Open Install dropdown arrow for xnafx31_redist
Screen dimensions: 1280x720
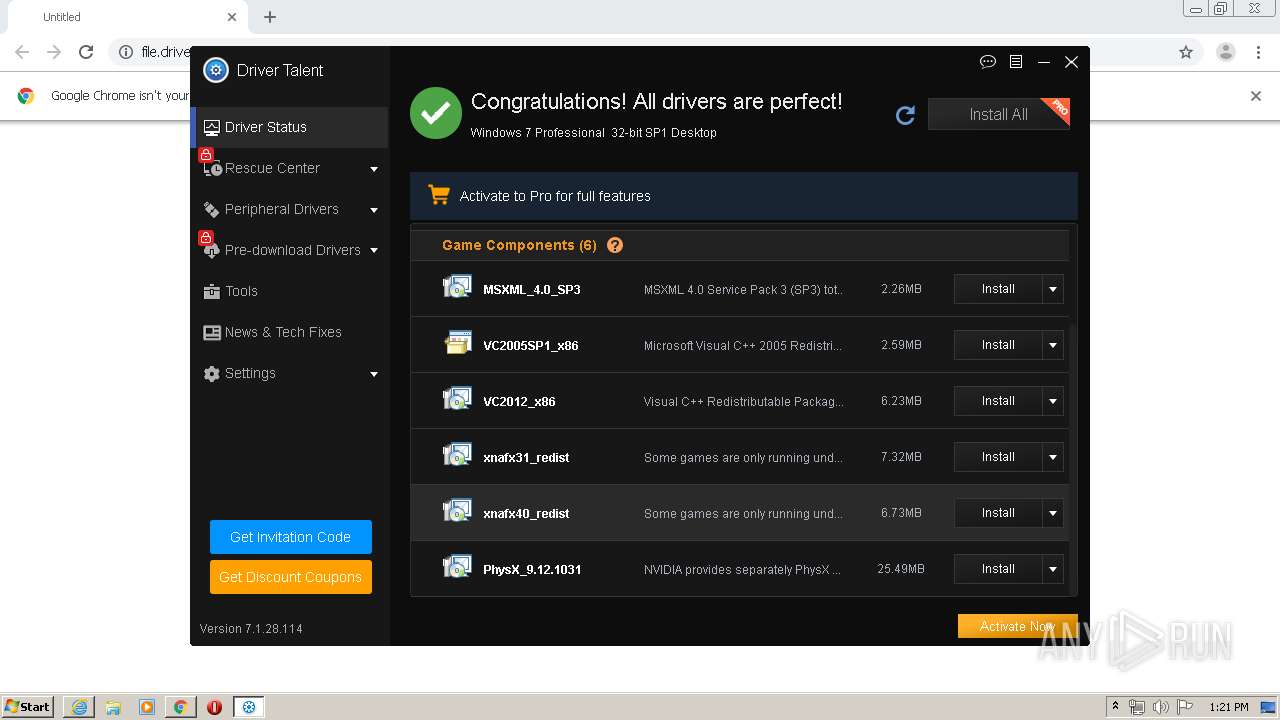1053,457
